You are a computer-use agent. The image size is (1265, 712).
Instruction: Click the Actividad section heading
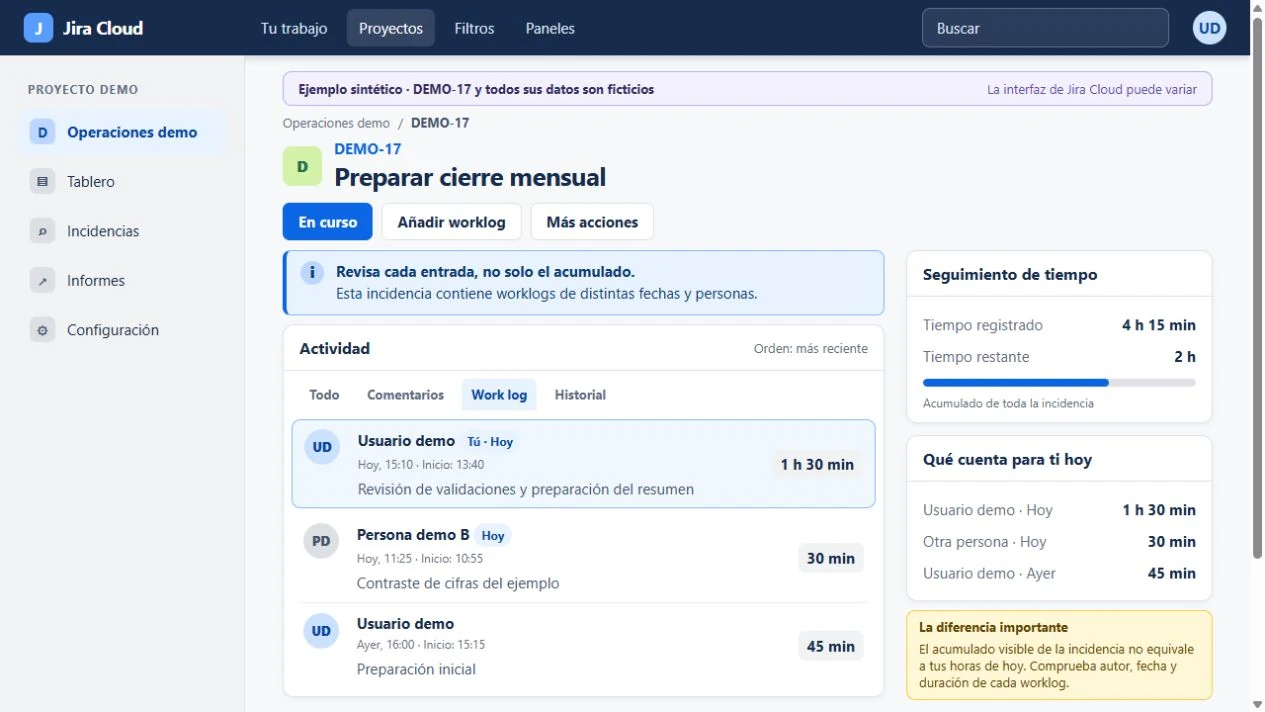pos(335,349)
